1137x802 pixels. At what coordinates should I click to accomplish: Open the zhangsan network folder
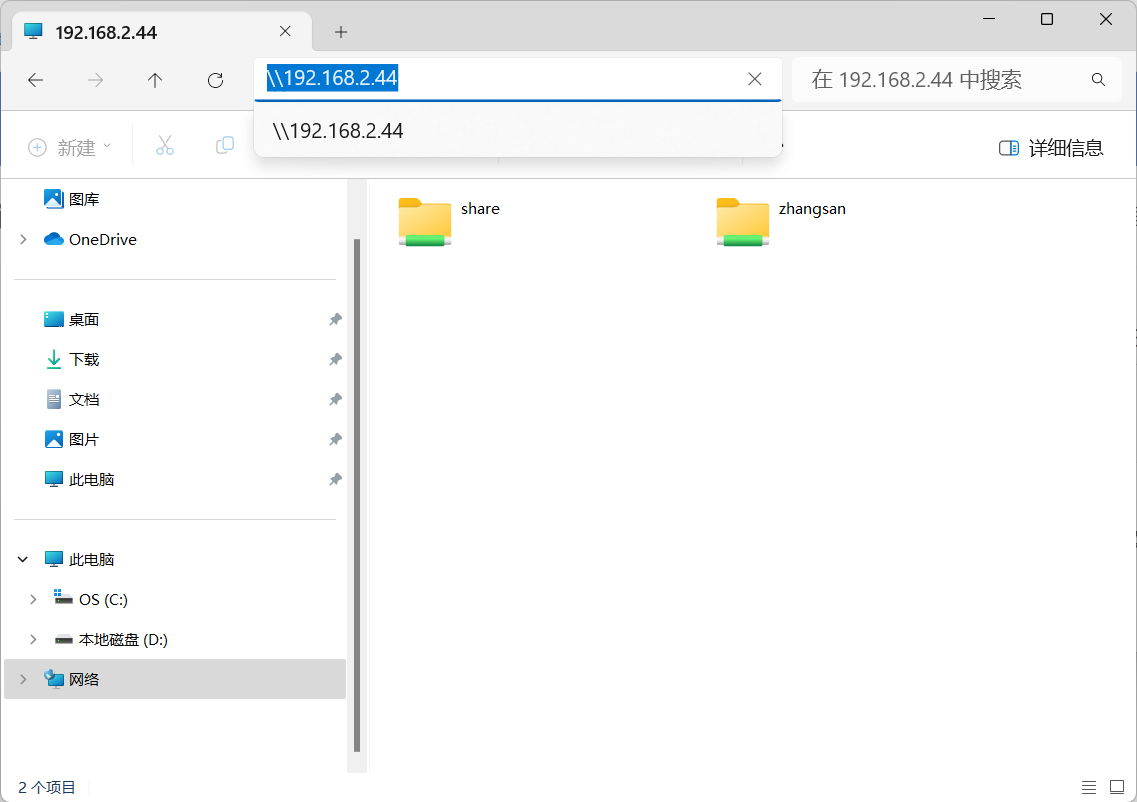click(x=743, y=221)
